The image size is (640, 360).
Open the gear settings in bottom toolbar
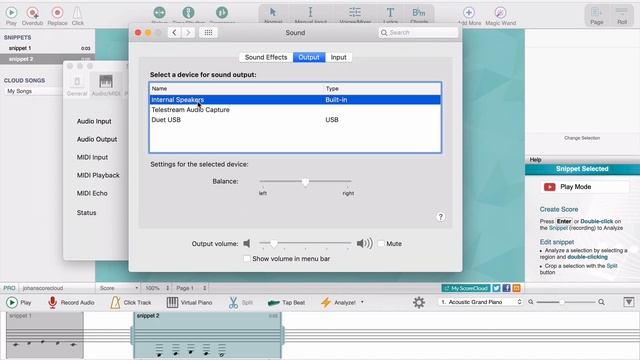coord(419,302)
